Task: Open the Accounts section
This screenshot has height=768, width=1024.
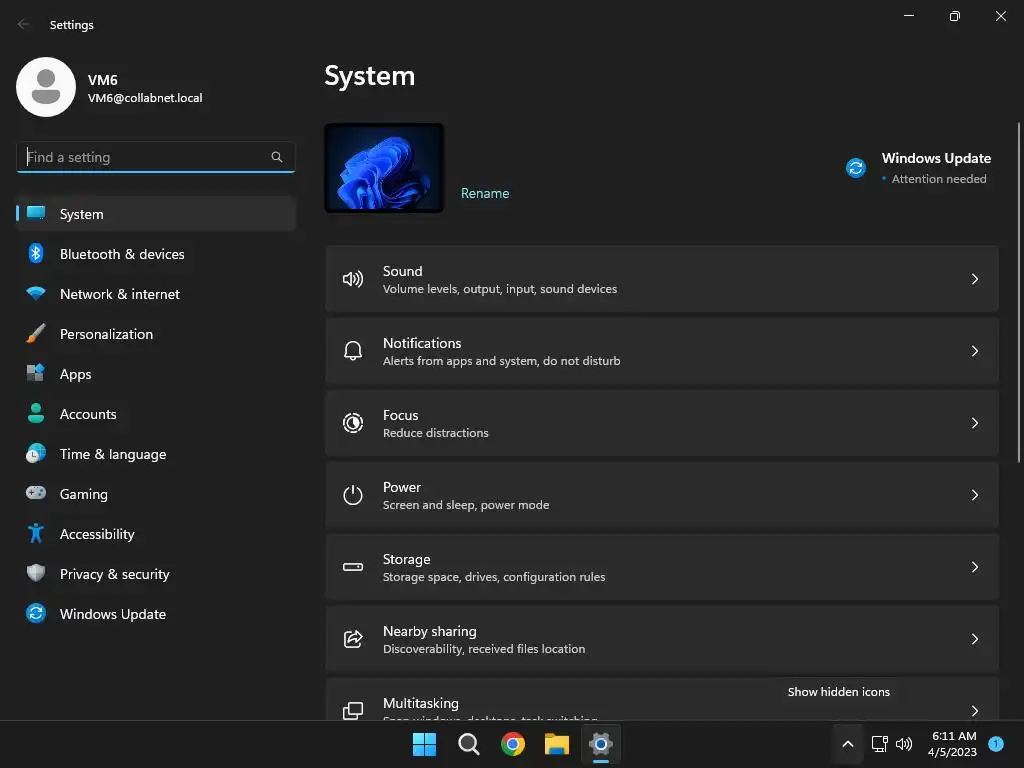Action: coord(156,413)
